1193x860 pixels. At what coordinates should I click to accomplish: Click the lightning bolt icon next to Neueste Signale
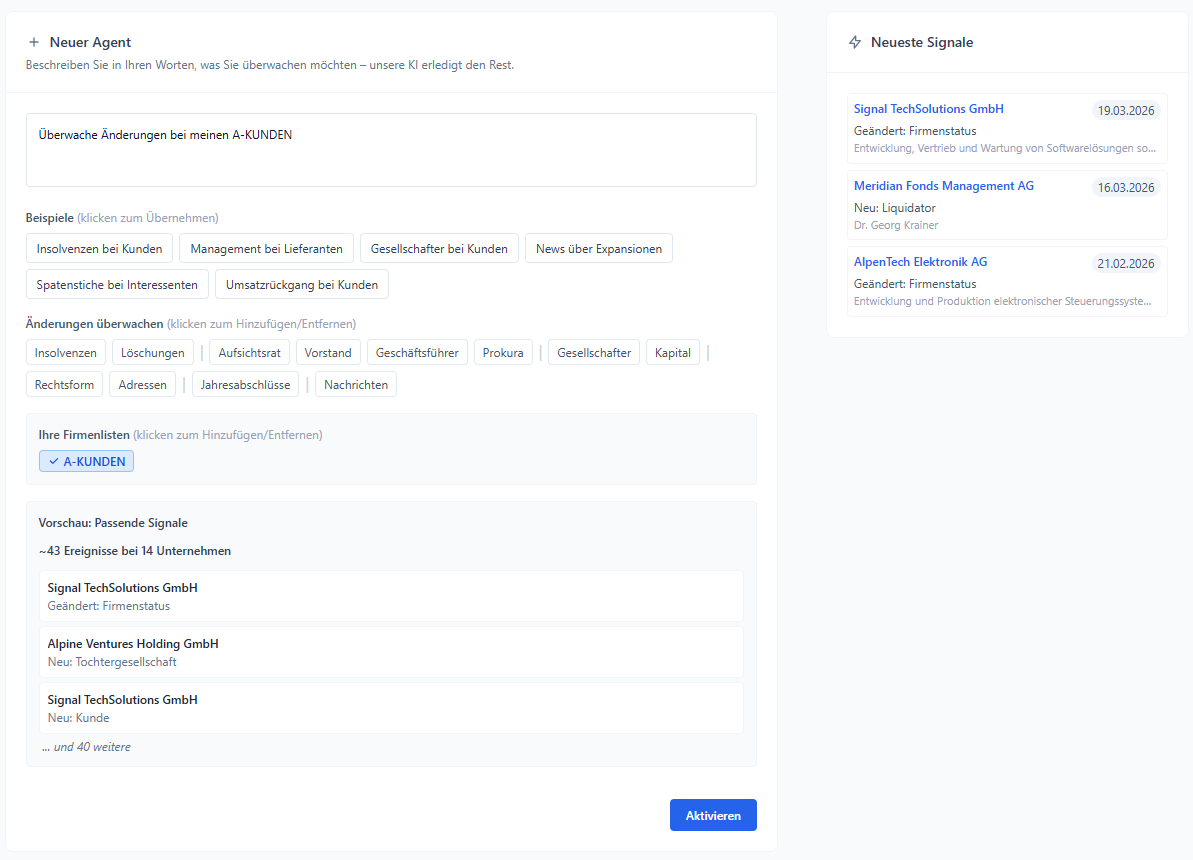855,42
